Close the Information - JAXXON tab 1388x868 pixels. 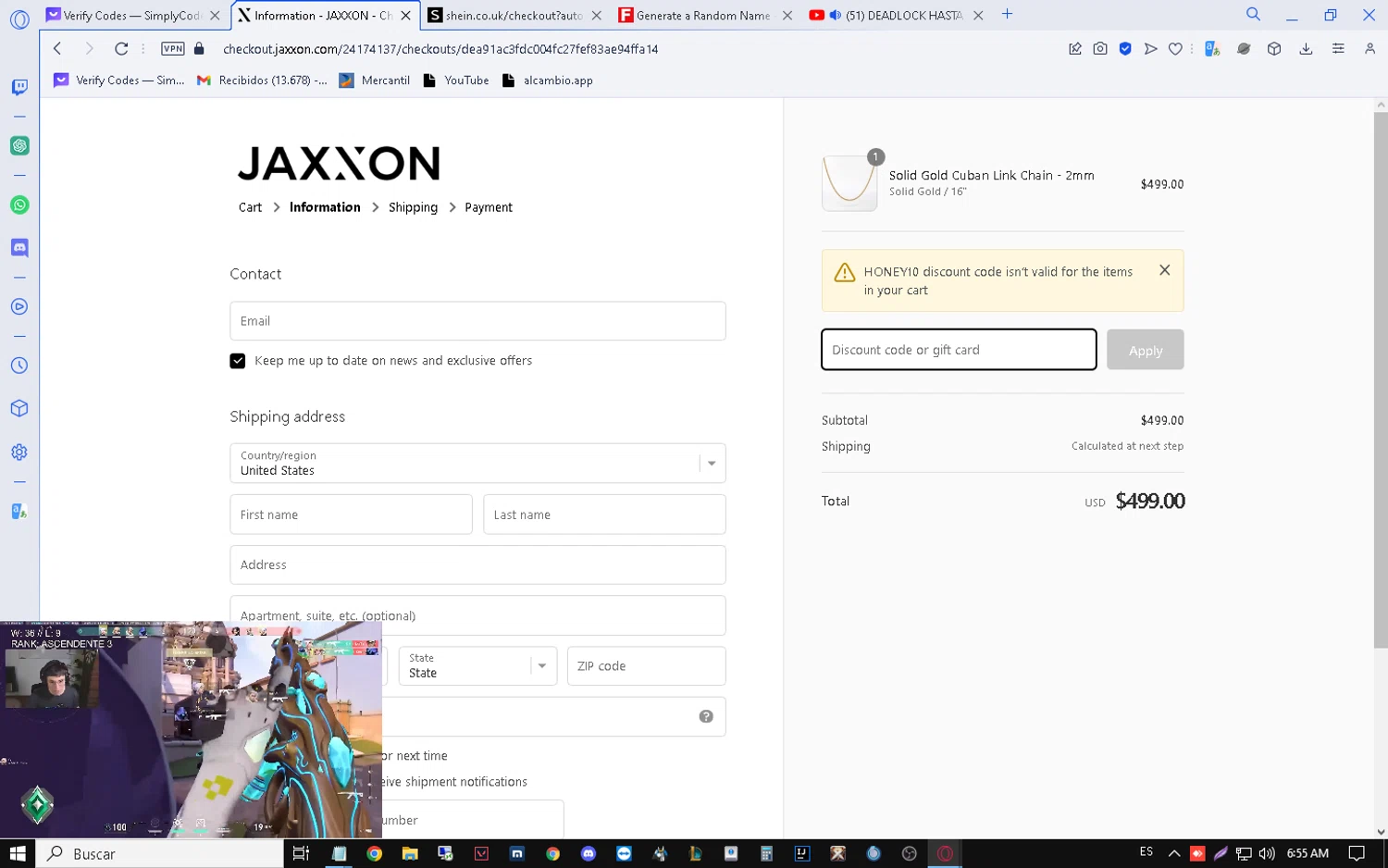[x=405, y=16]
